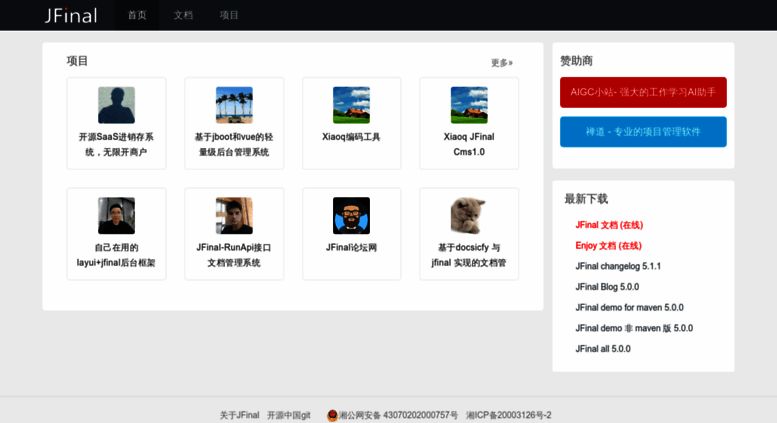Open the 文档 nav tab
This screenshot has height=423, width=777.
(x=183, y=15)
